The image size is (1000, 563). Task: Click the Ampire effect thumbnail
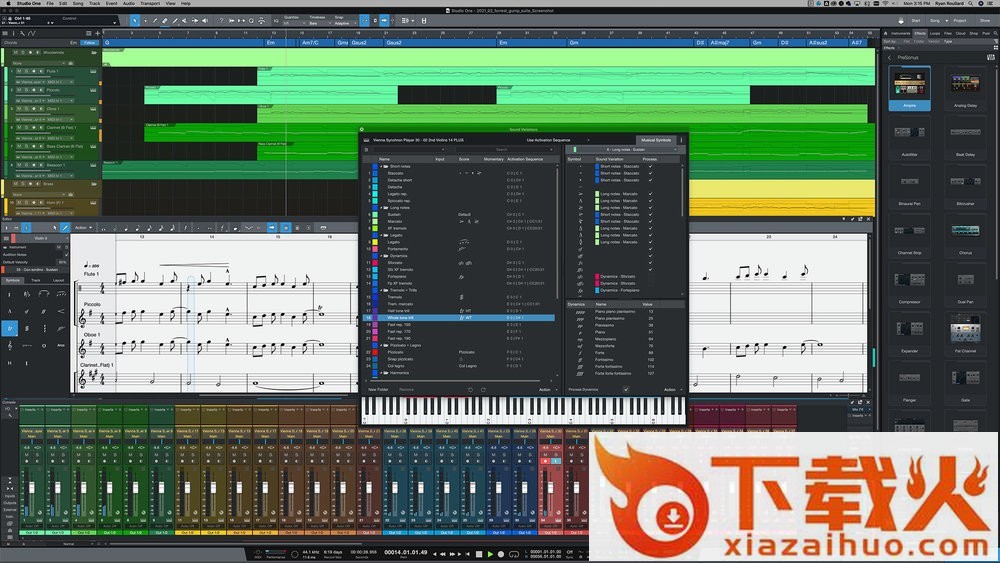tap(909, 89)
